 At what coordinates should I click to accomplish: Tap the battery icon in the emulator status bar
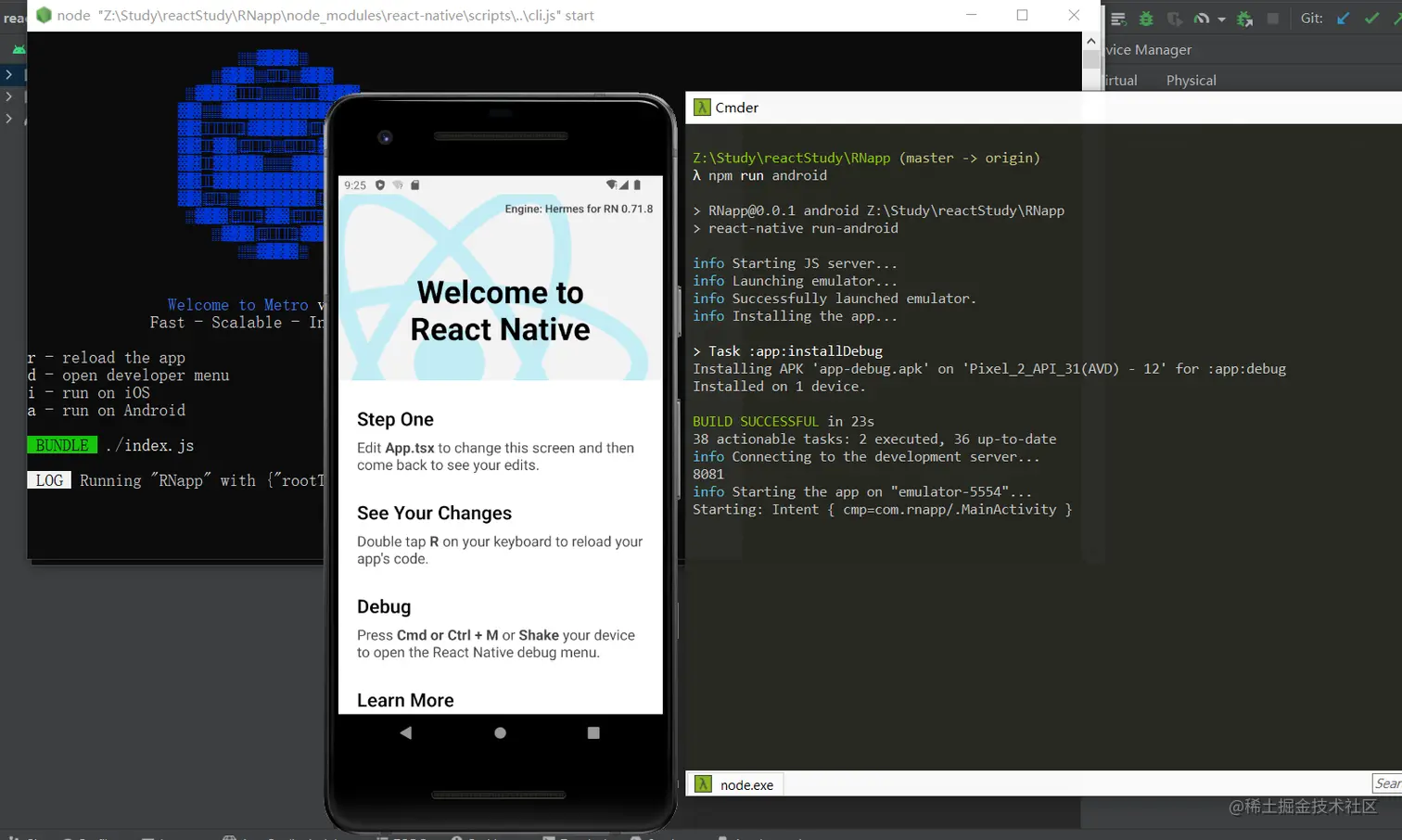(637, 185)
